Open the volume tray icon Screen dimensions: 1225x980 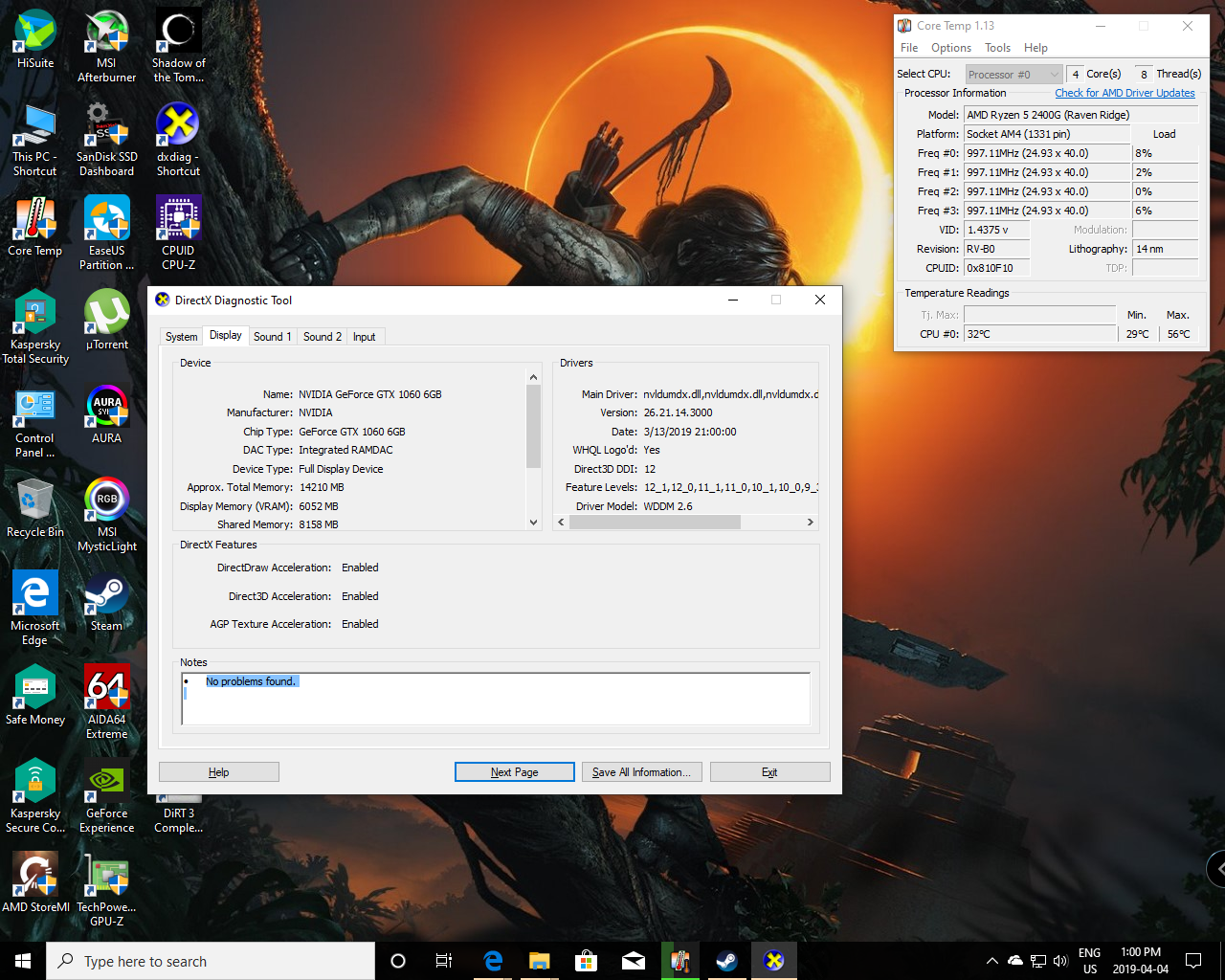point(1060,961)
